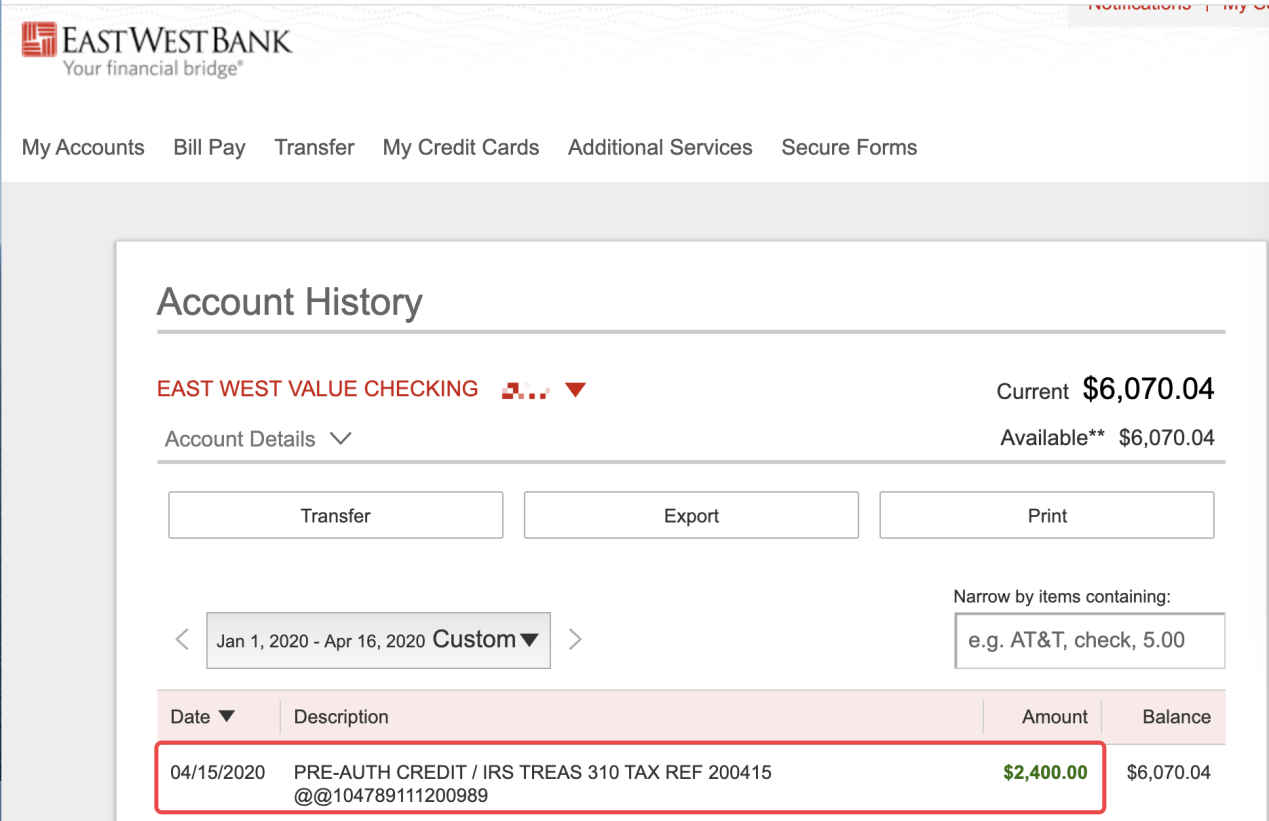Image resolution: width=1269 pixels, height=821 pixels.
Task: Select the IRS TREAS 310 transaction row
Action: click(629, 778)
